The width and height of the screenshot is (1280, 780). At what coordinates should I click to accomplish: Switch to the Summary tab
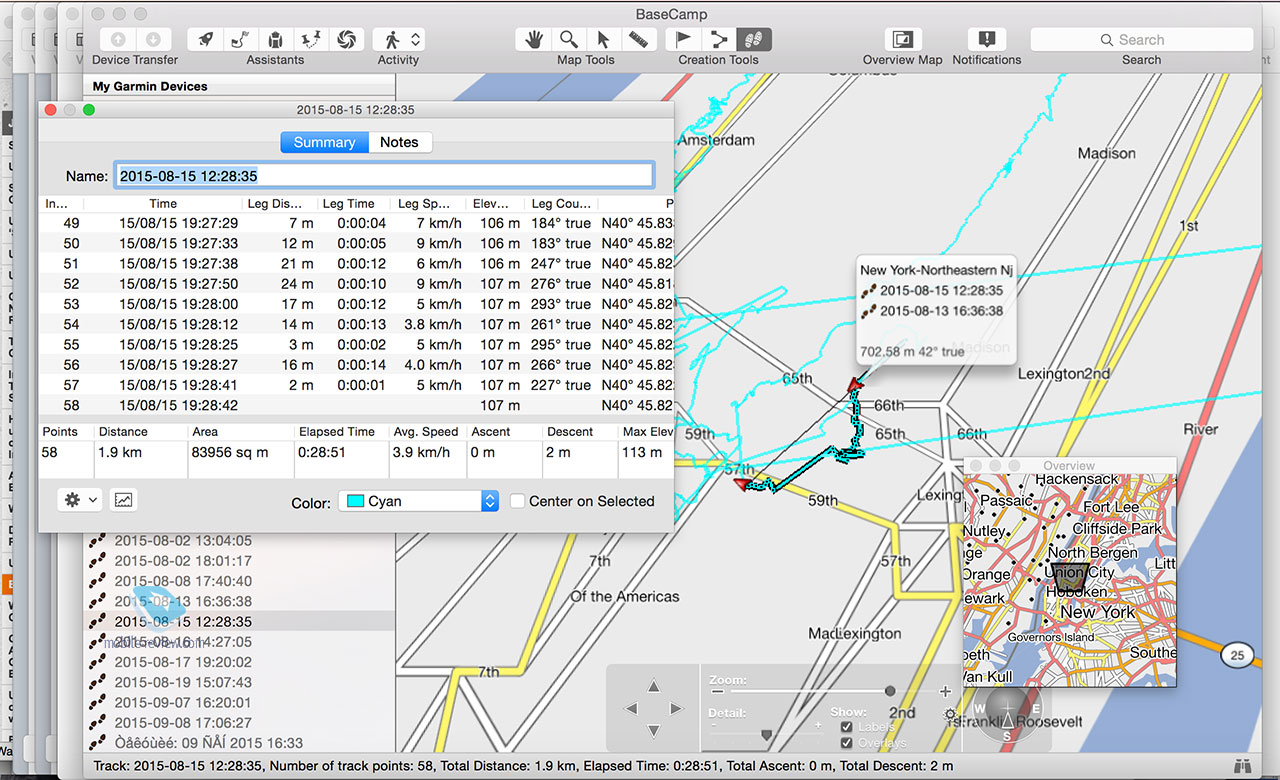[x=324, y=142]
